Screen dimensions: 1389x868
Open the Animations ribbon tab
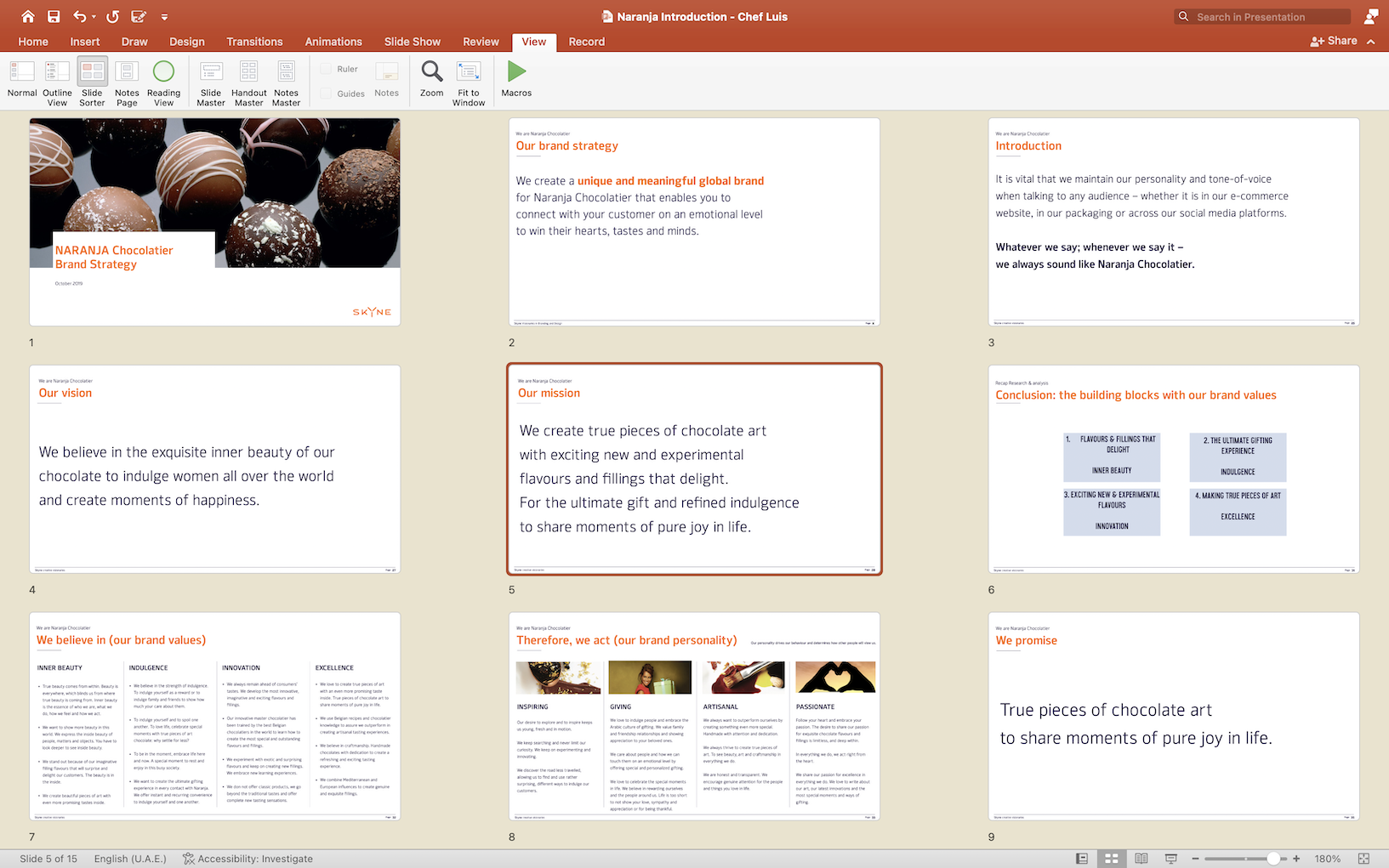pos(333,42)
